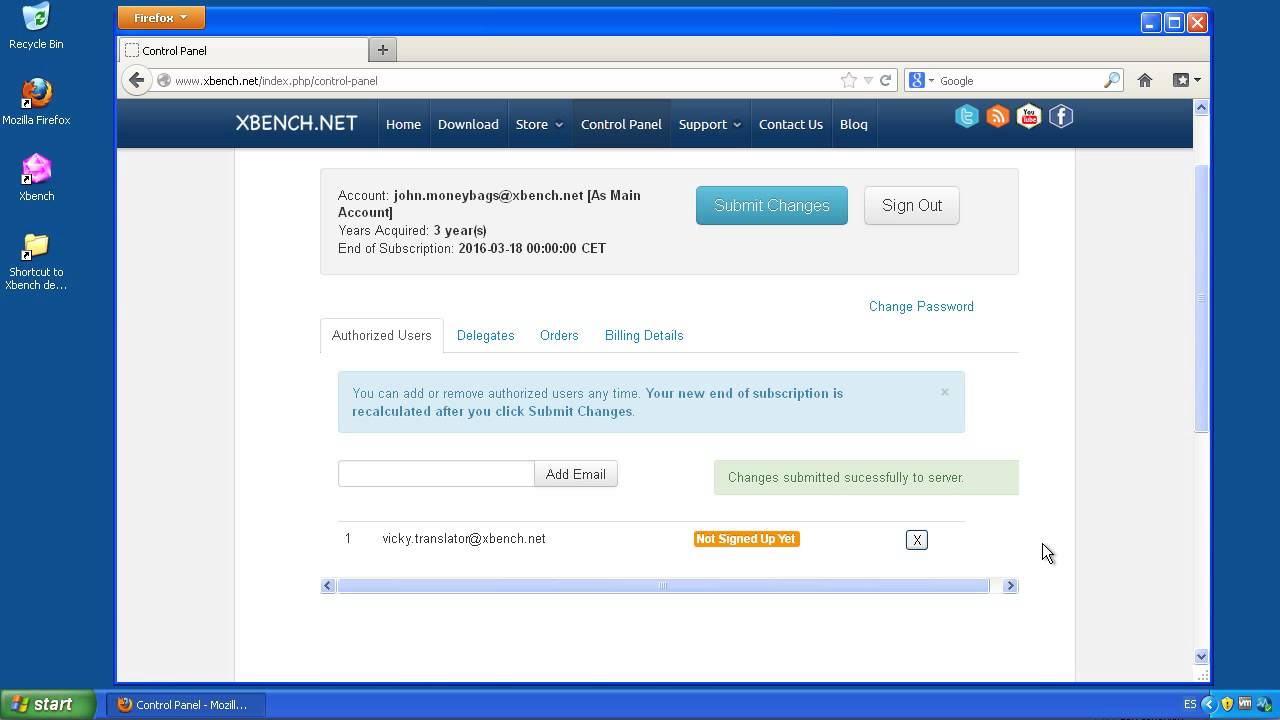Select the Authorized Users tab

[x=381, y=335]
